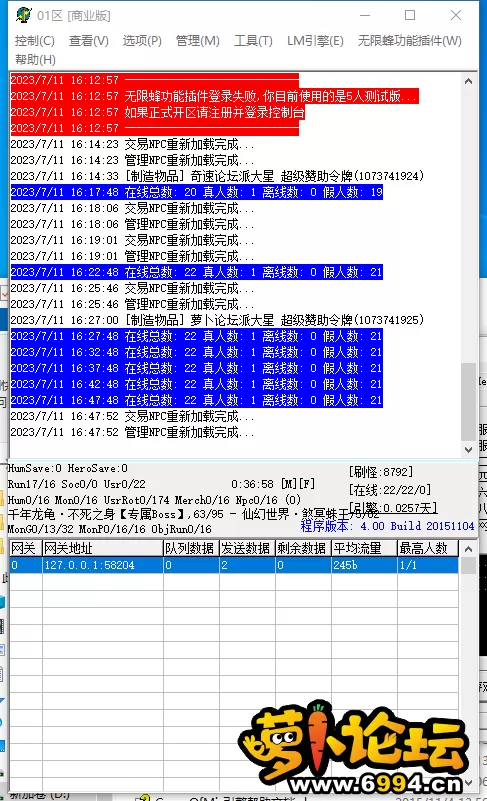Click the 发送数据 column header
Image resolution: width=487 pixels, height=801 pixels.
click(247, 549)
